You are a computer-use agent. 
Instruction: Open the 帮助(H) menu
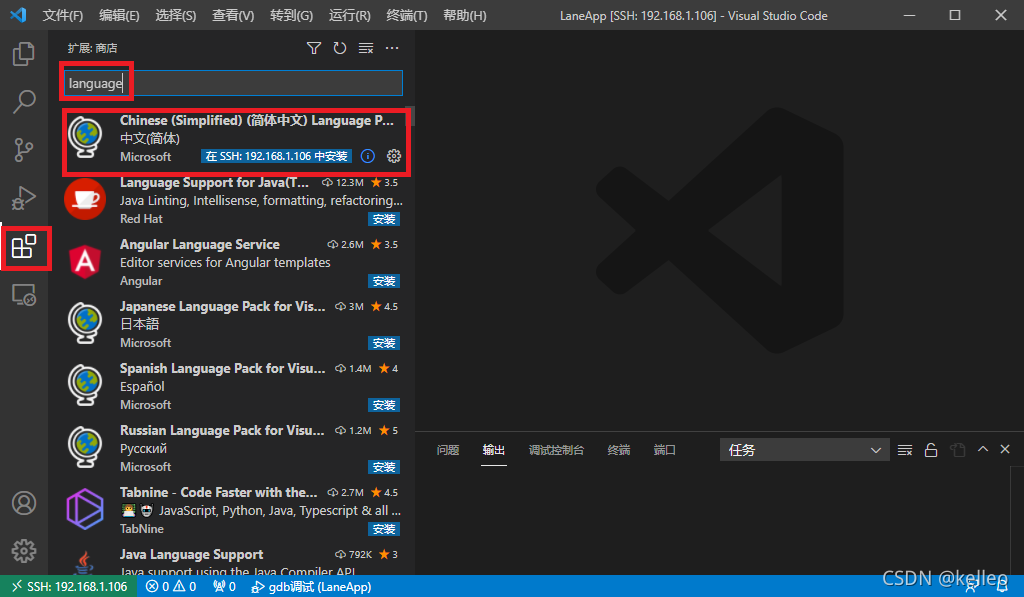tap(464, 15)
